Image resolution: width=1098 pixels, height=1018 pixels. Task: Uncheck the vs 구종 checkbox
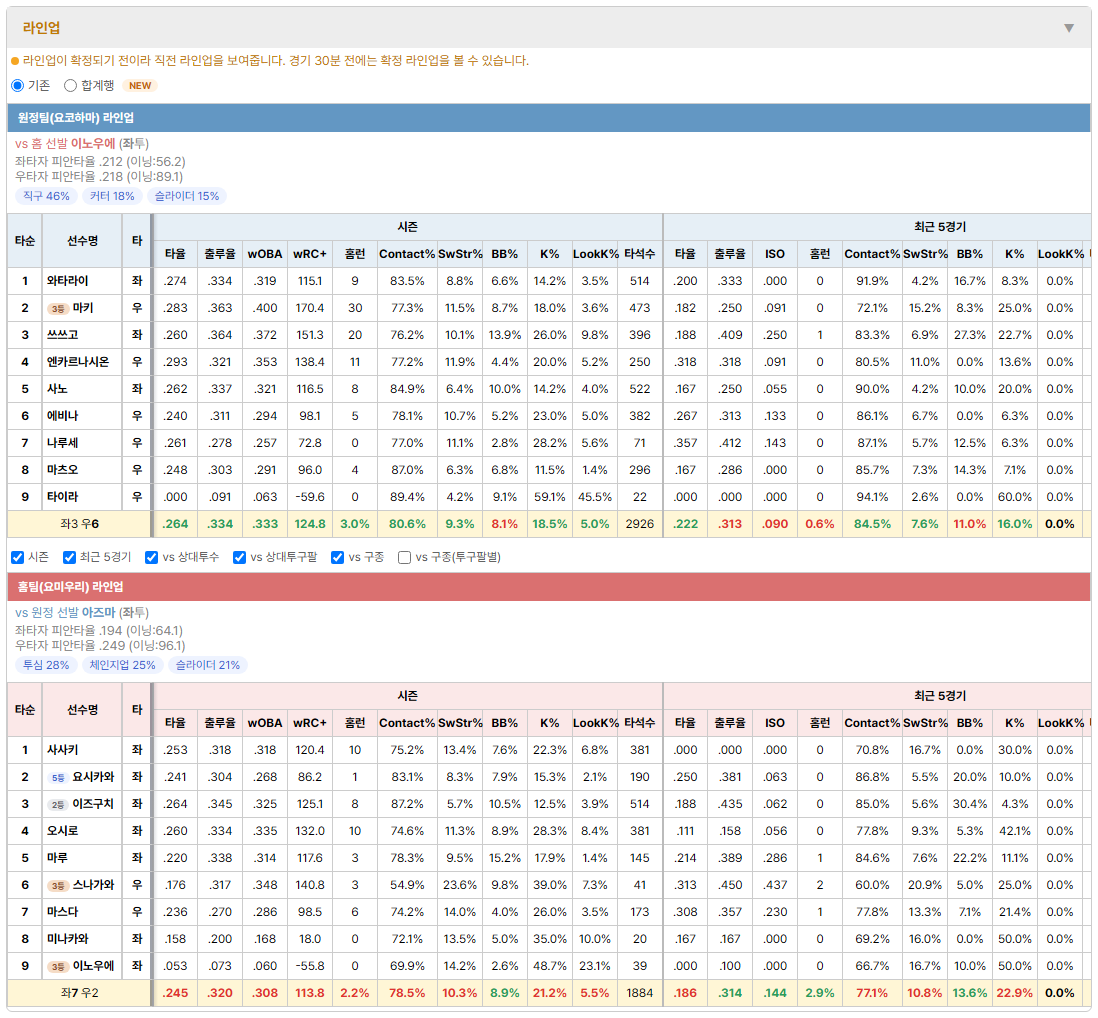338,557
